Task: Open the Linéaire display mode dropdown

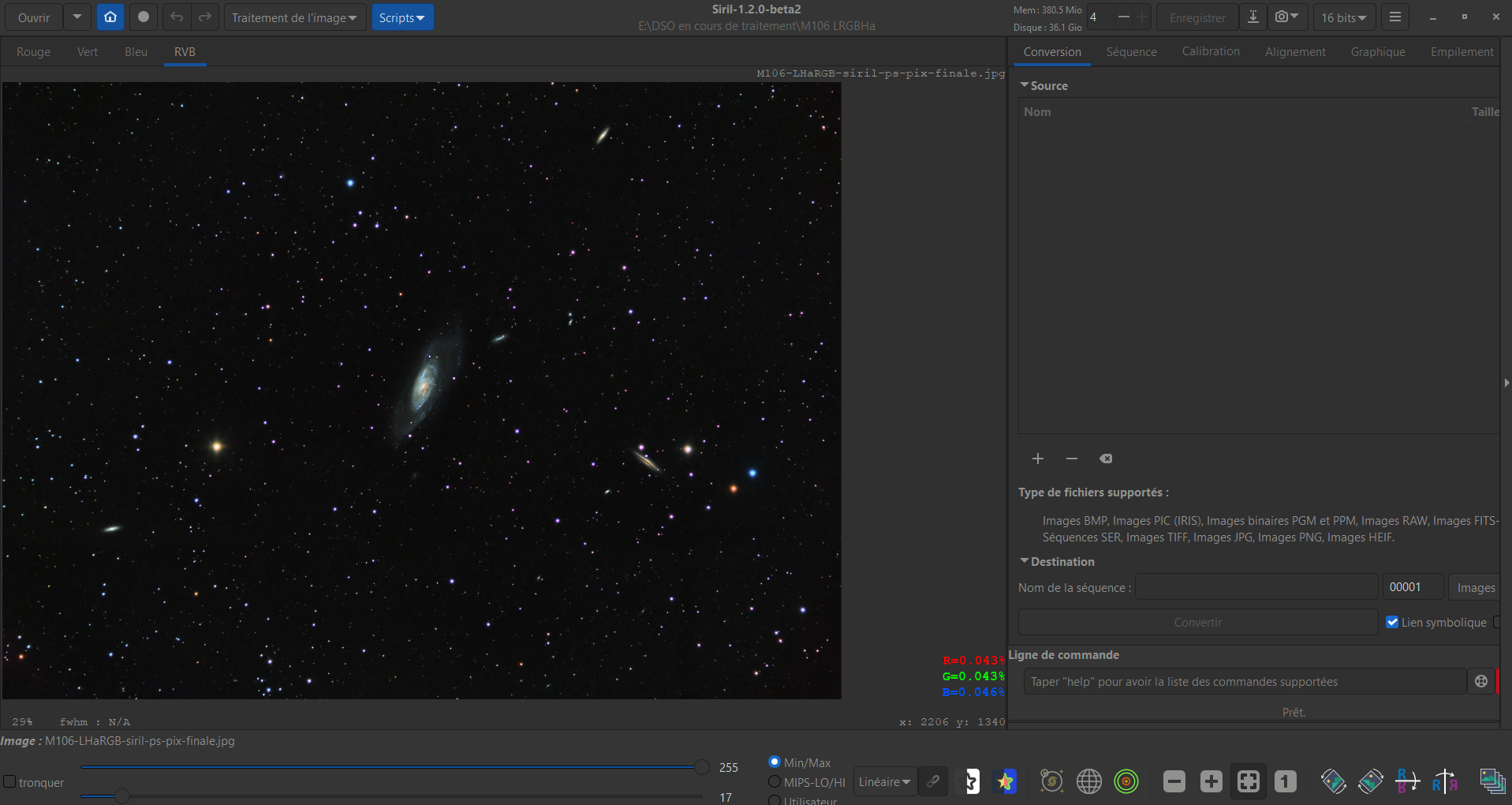Action: (884, 782)
